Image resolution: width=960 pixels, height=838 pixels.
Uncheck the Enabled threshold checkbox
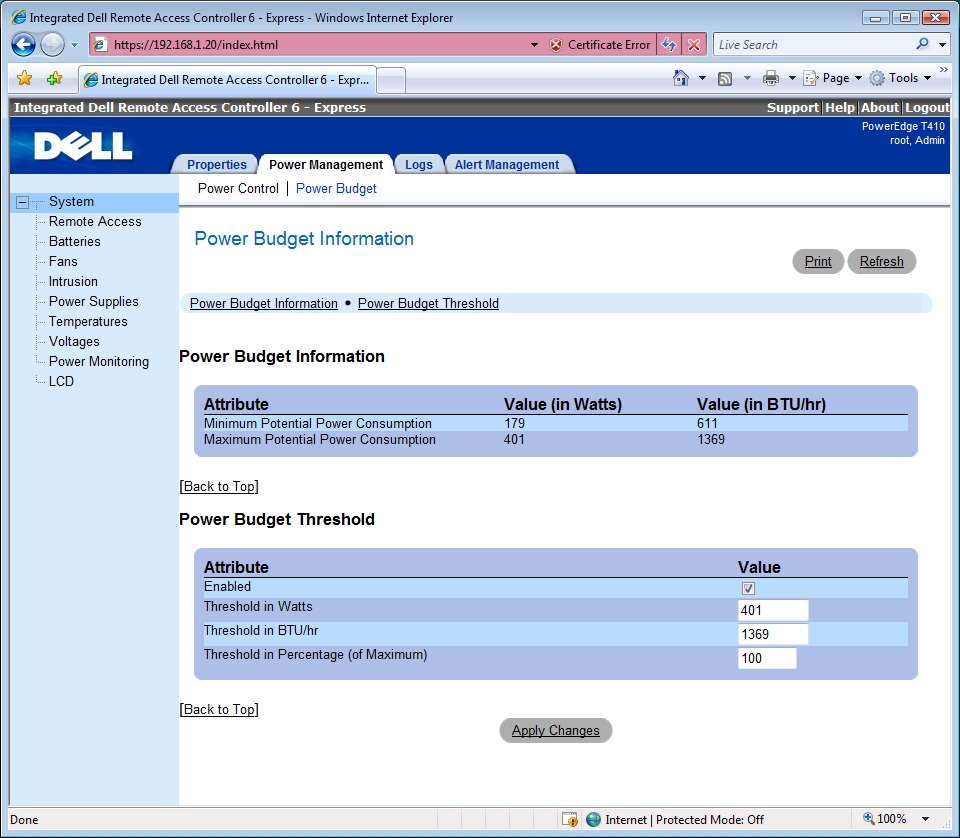[748, 588]
